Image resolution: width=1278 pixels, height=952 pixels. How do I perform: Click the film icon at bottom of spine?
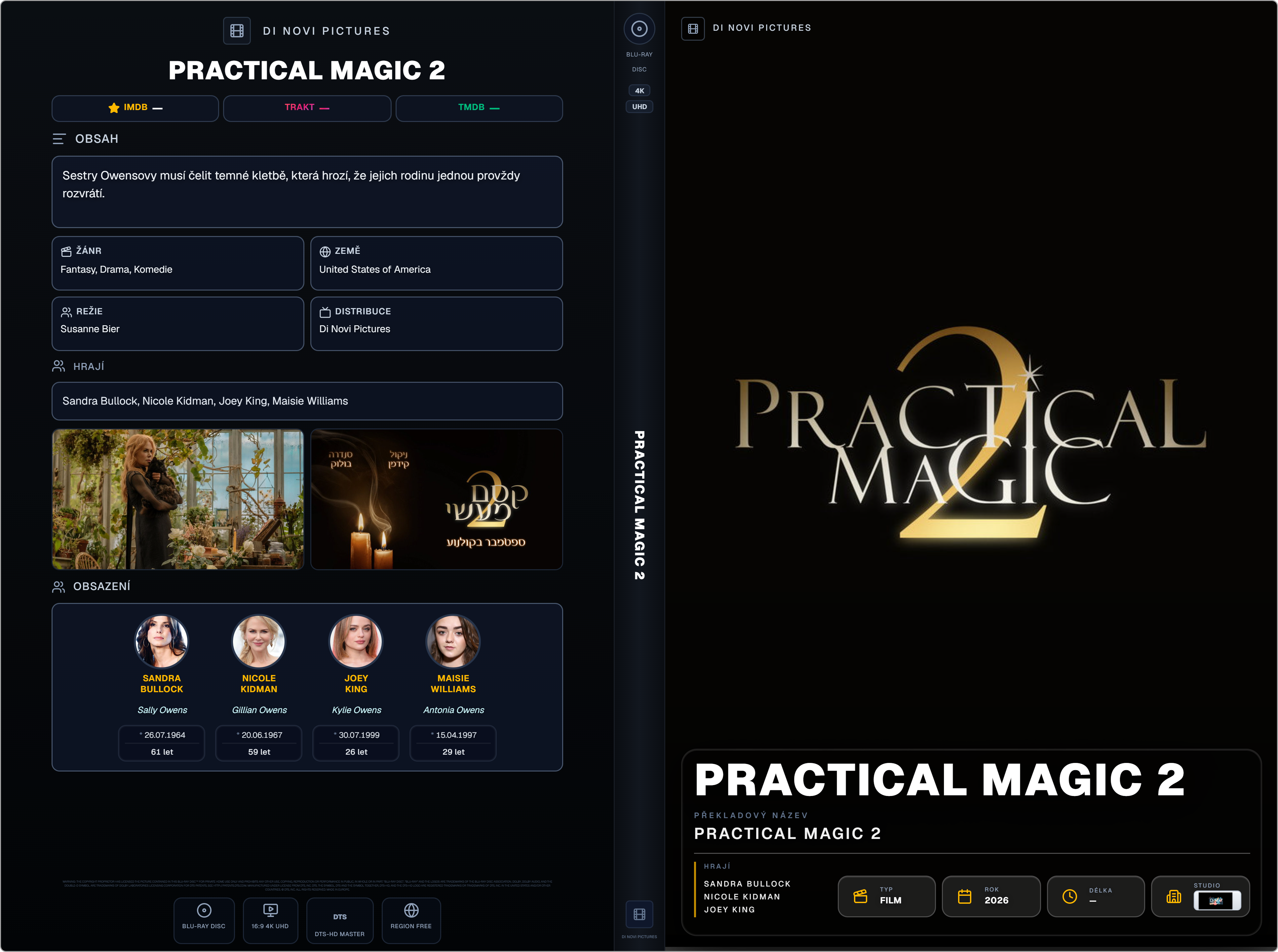click(639, 914)
